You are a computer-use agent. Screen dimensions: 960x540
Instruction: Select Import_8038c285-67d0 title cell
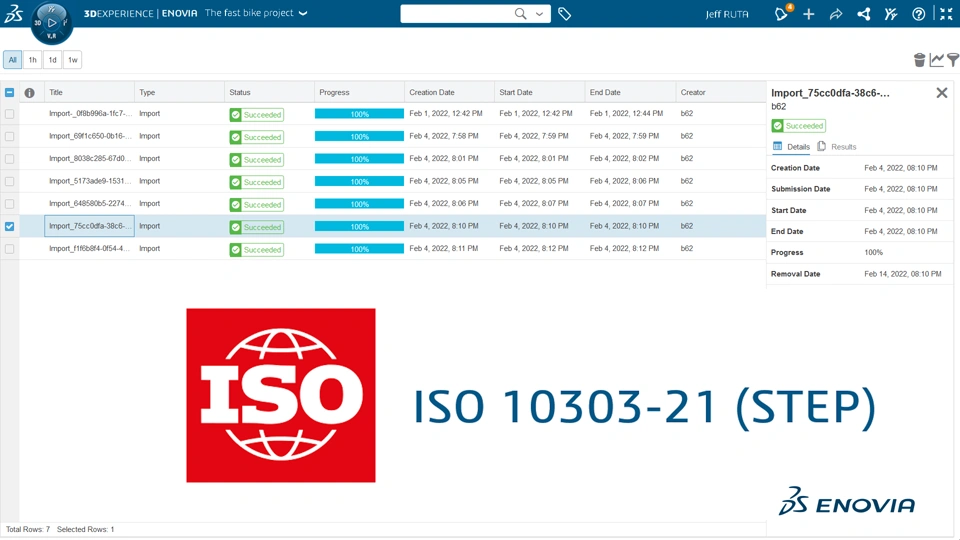(x=89, y=159)
